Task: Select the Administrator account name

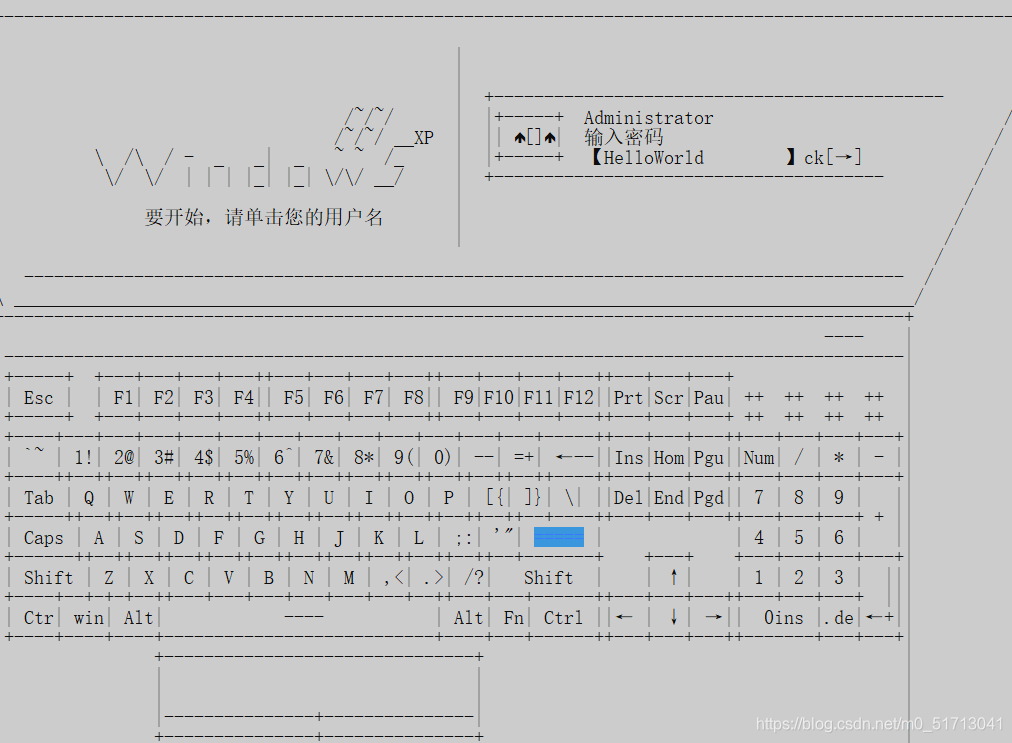Action: point(648,117)
